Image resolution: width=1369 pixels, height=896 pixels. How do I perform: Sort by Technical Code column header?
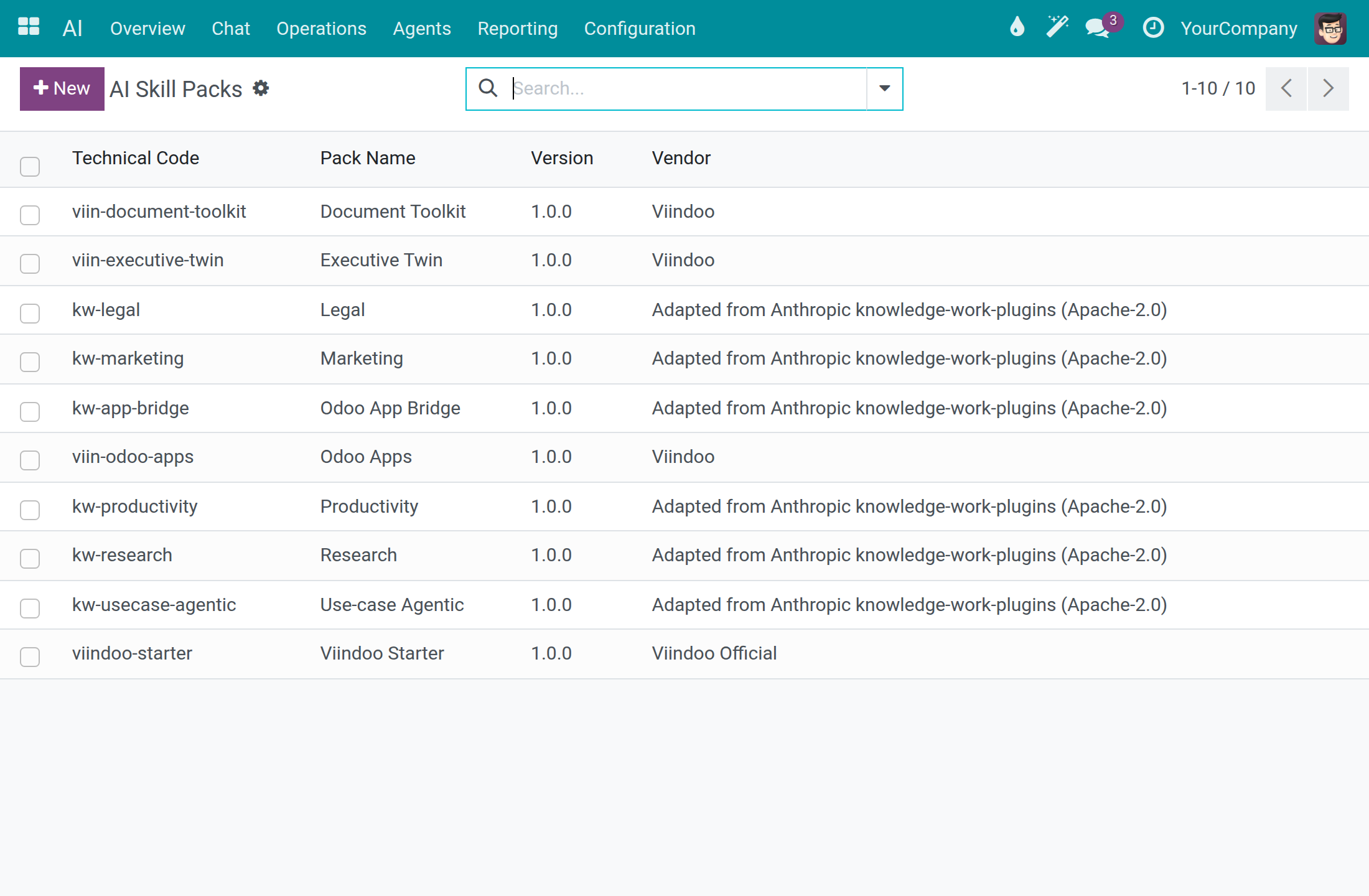(135, 158)
